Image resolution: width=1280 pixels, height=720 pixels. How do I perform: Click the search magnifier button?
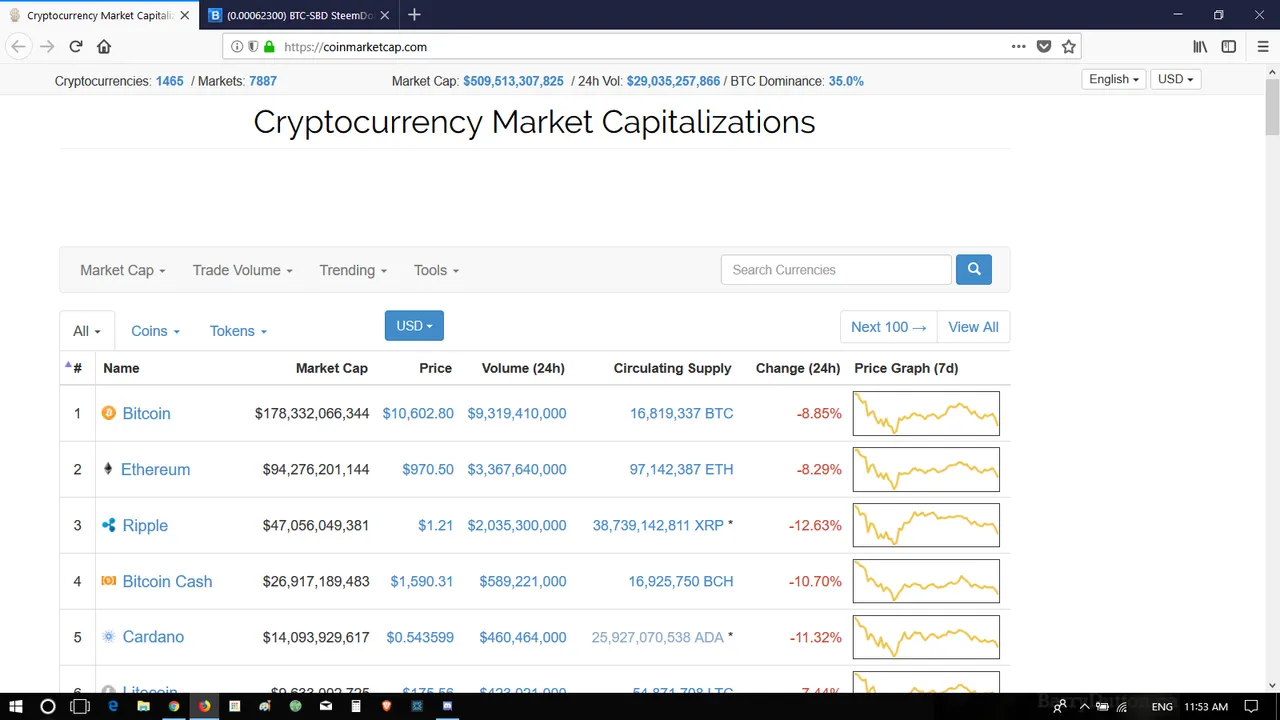tap(974, 269)
